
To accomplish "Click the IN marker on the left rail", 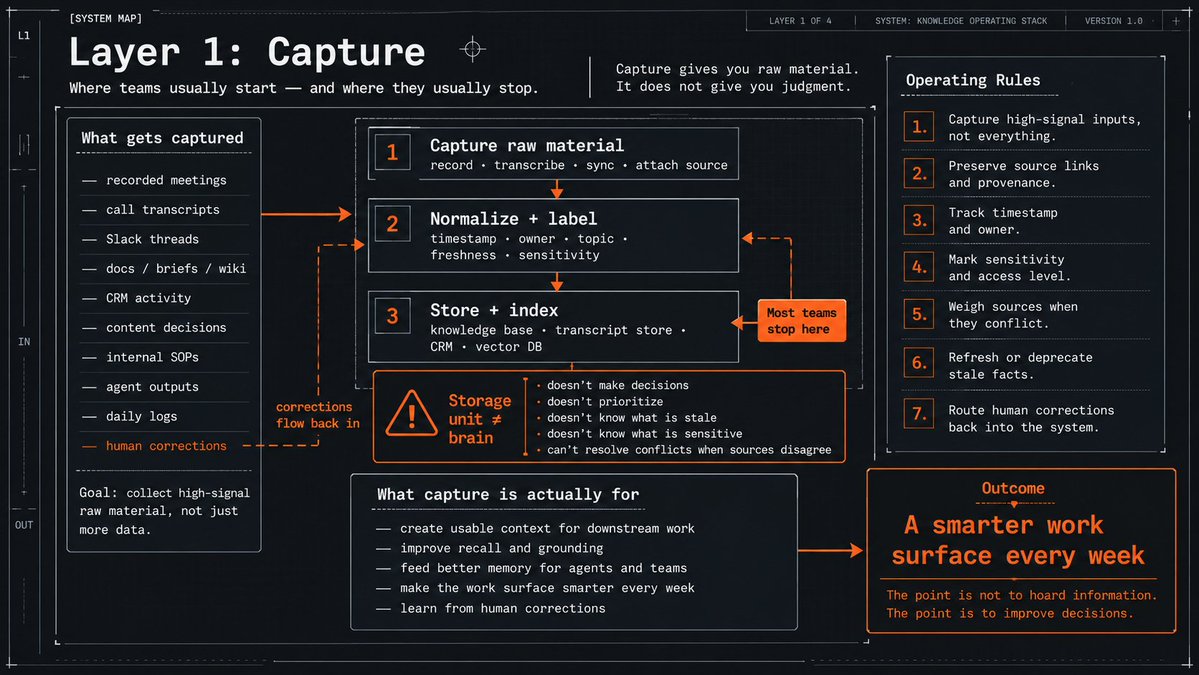I will tap(24, 342).
